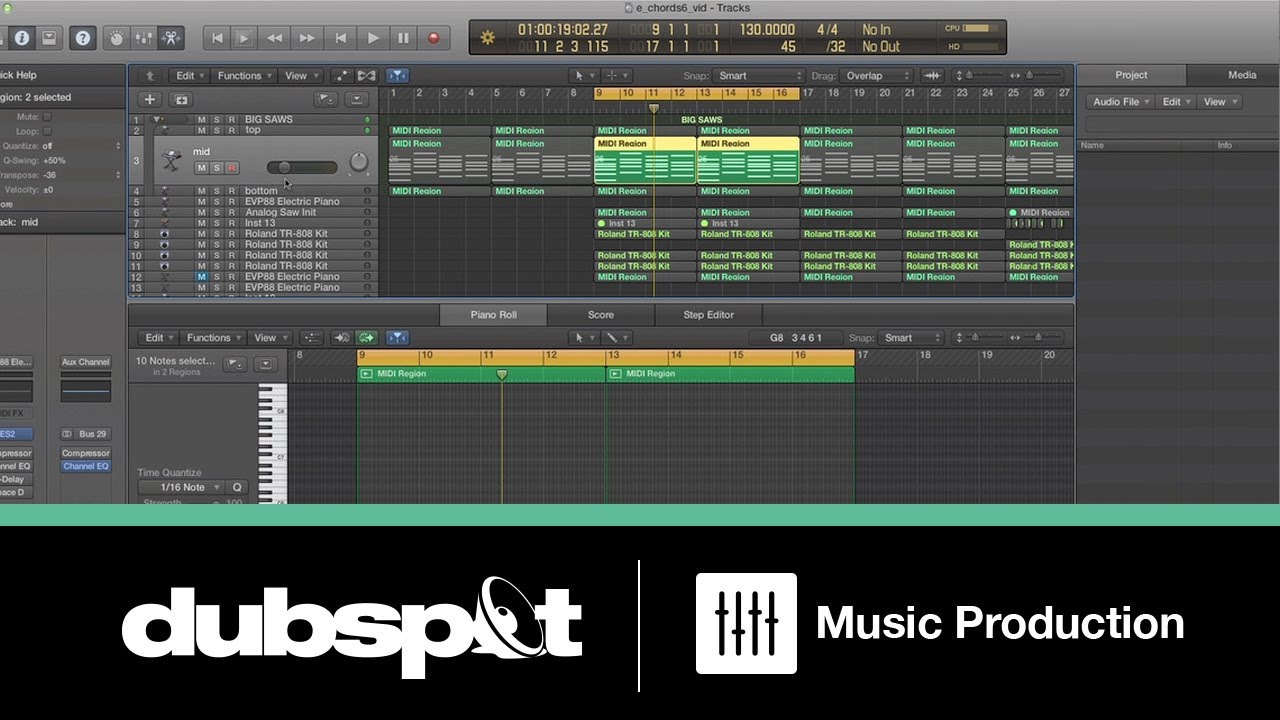Switch to the Step Editor tab
Screen dimensions: 1280x720
click(x=708, y=314)
